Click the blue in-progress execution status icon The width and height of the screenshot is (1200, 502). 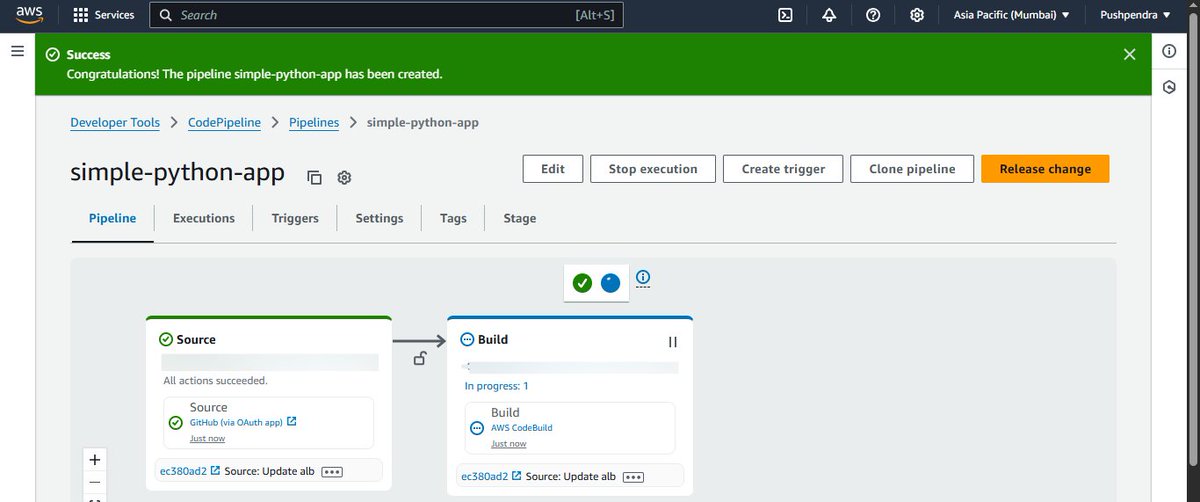pyautogui.click(x=610, y=284)
